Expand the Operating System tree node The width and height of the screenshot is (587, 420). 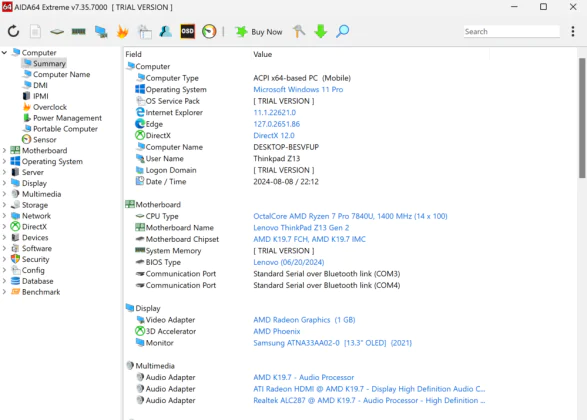pos(4,161)
